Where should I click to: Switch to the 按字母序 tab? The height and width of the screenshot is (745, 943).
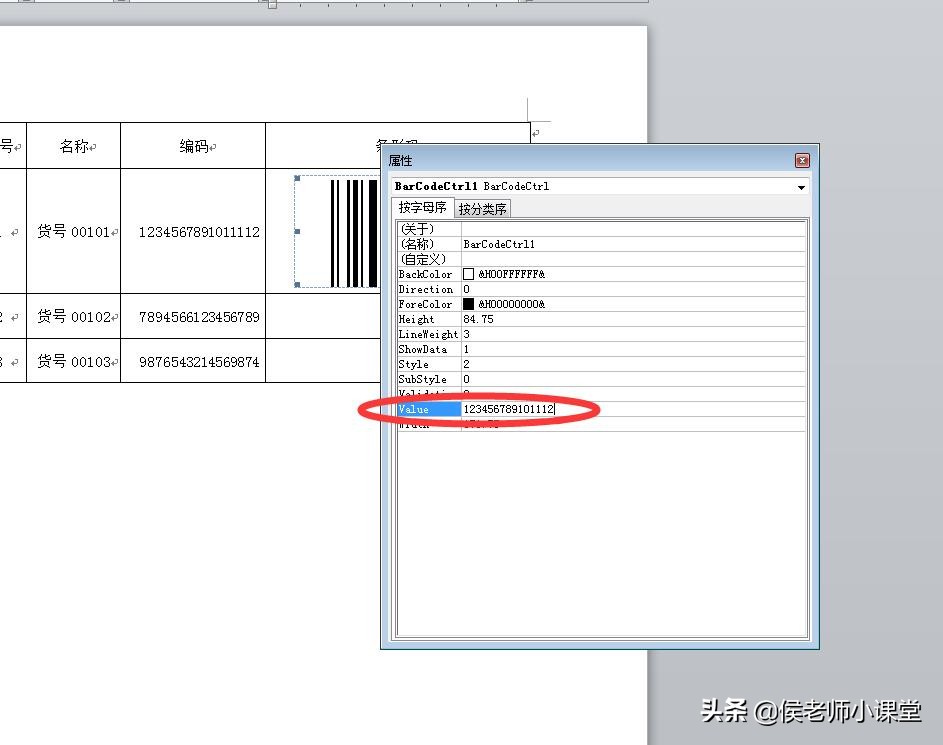422,207
